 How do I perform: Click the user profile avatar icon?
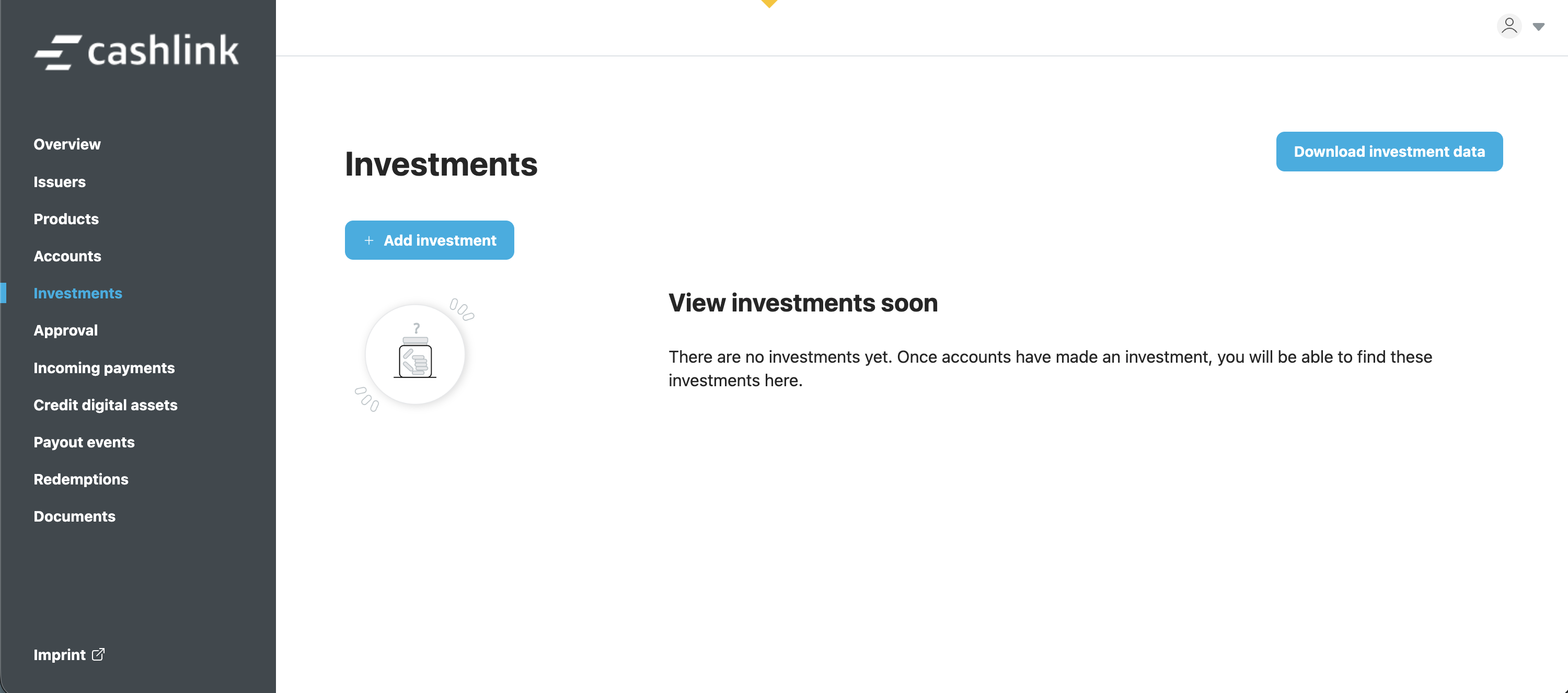pos(1508,26)
